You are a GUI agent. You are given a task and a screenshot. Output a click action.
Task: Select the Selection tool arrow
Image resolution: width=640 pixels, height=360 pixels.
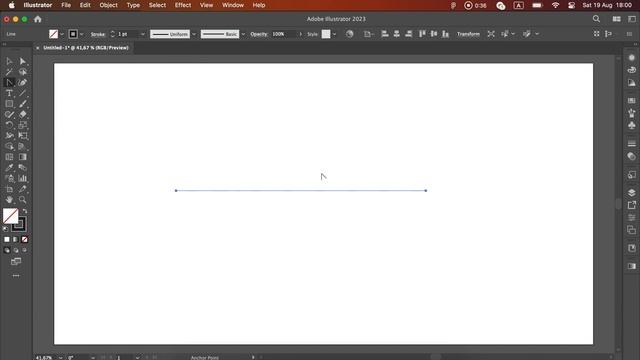pyautogui.click(x=9, y=61)
